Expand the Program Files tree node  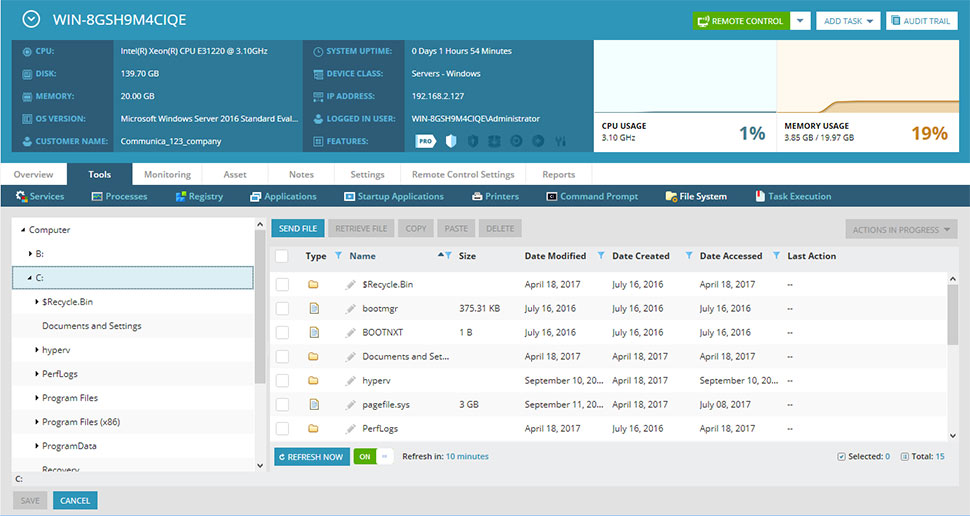coord(36,398)
